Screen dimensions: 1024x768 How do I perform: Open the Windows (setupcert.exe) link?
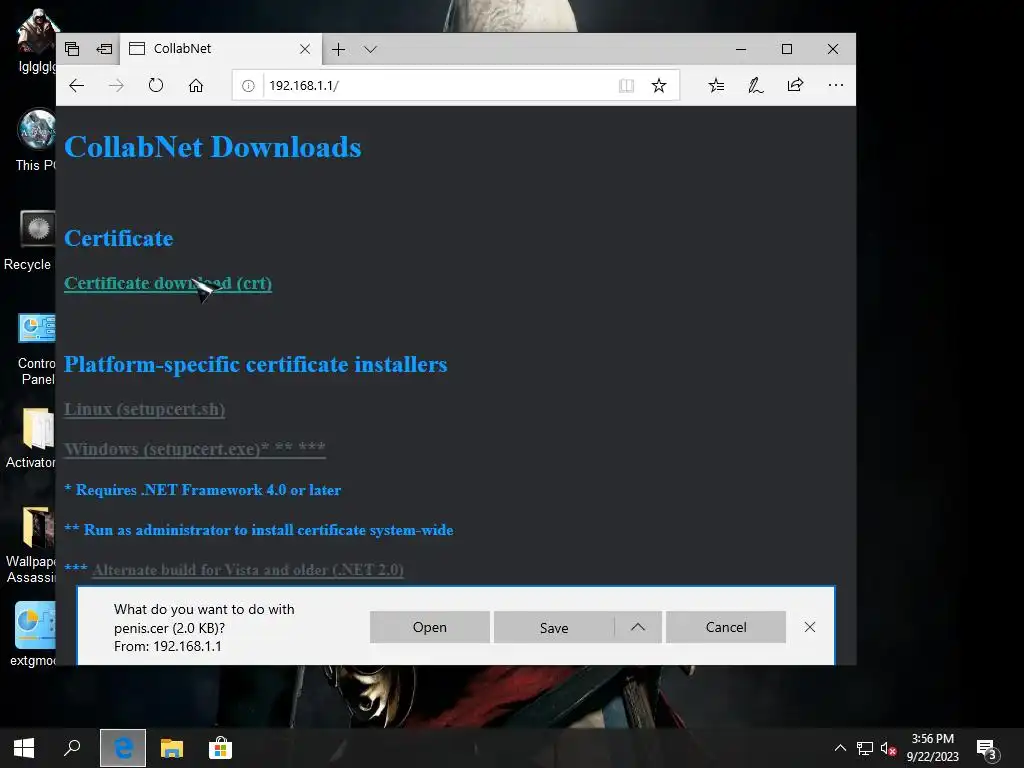pos(195,449)
